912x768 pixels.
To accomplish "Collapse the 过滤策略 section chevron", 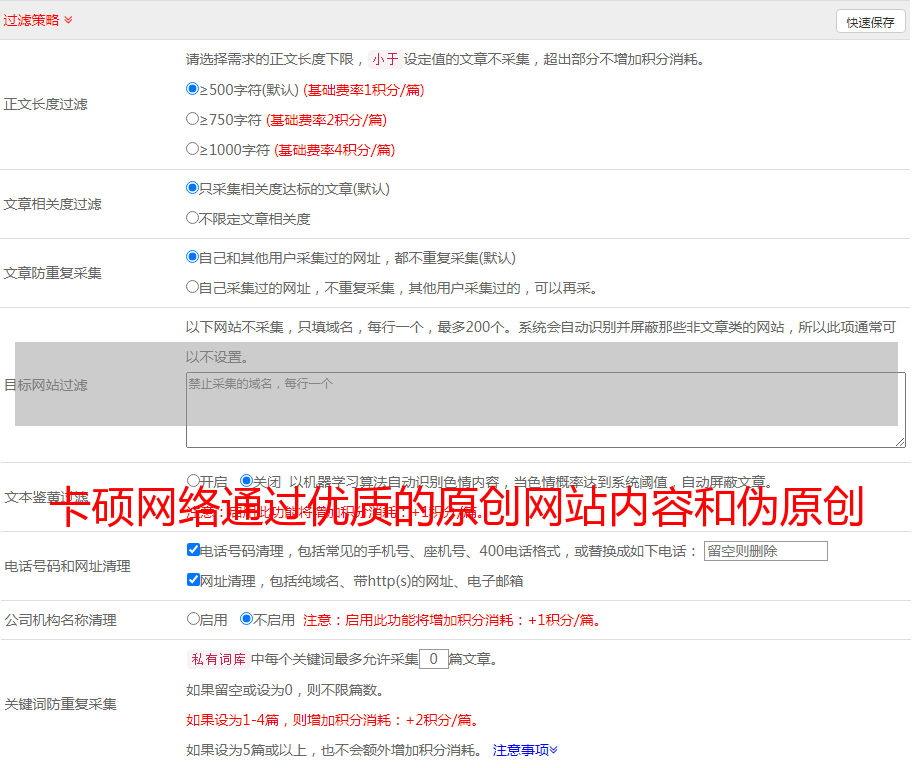I will coord(68,20).
